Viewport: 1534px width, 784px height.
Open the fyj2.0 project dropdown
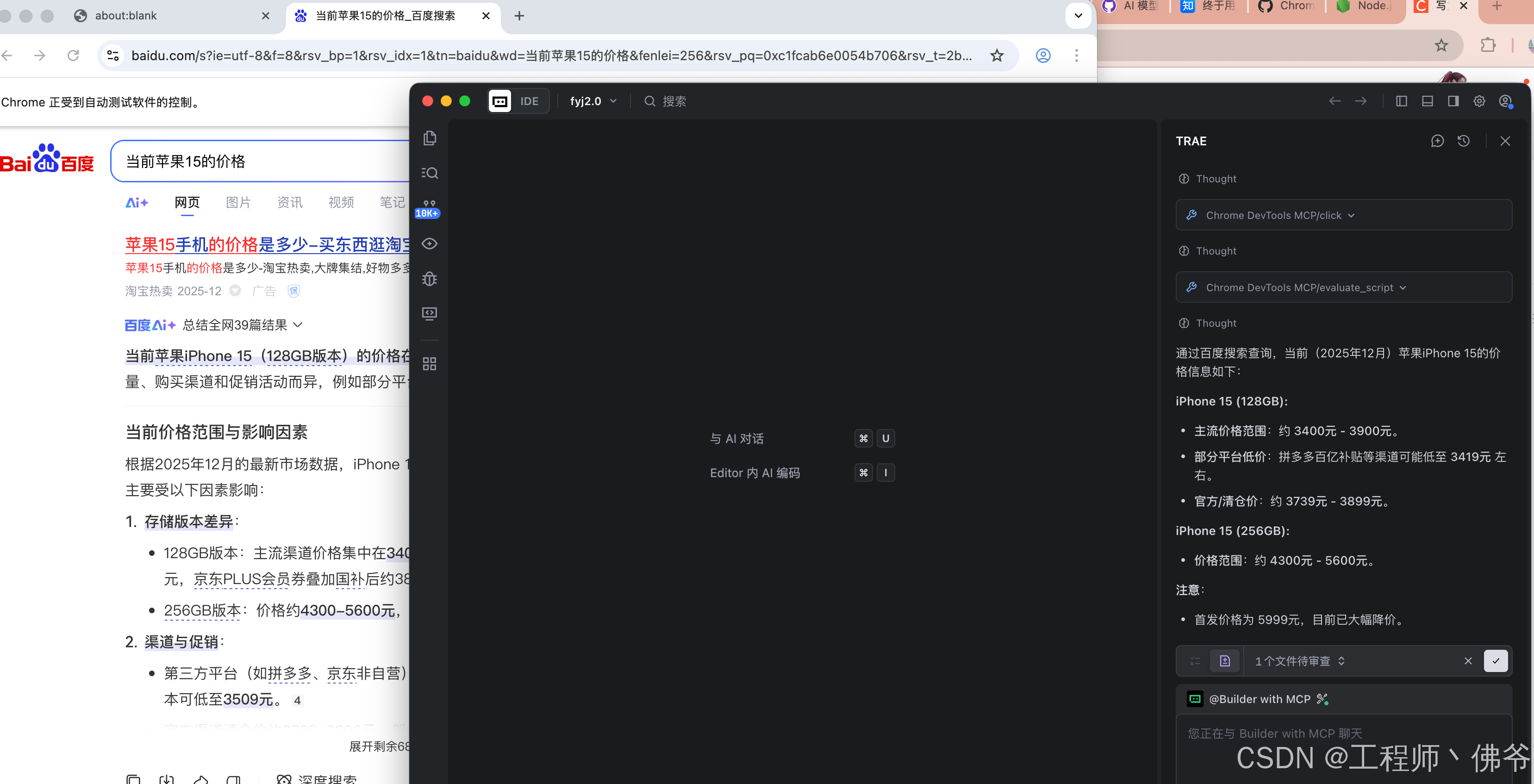tap(592, 101)
